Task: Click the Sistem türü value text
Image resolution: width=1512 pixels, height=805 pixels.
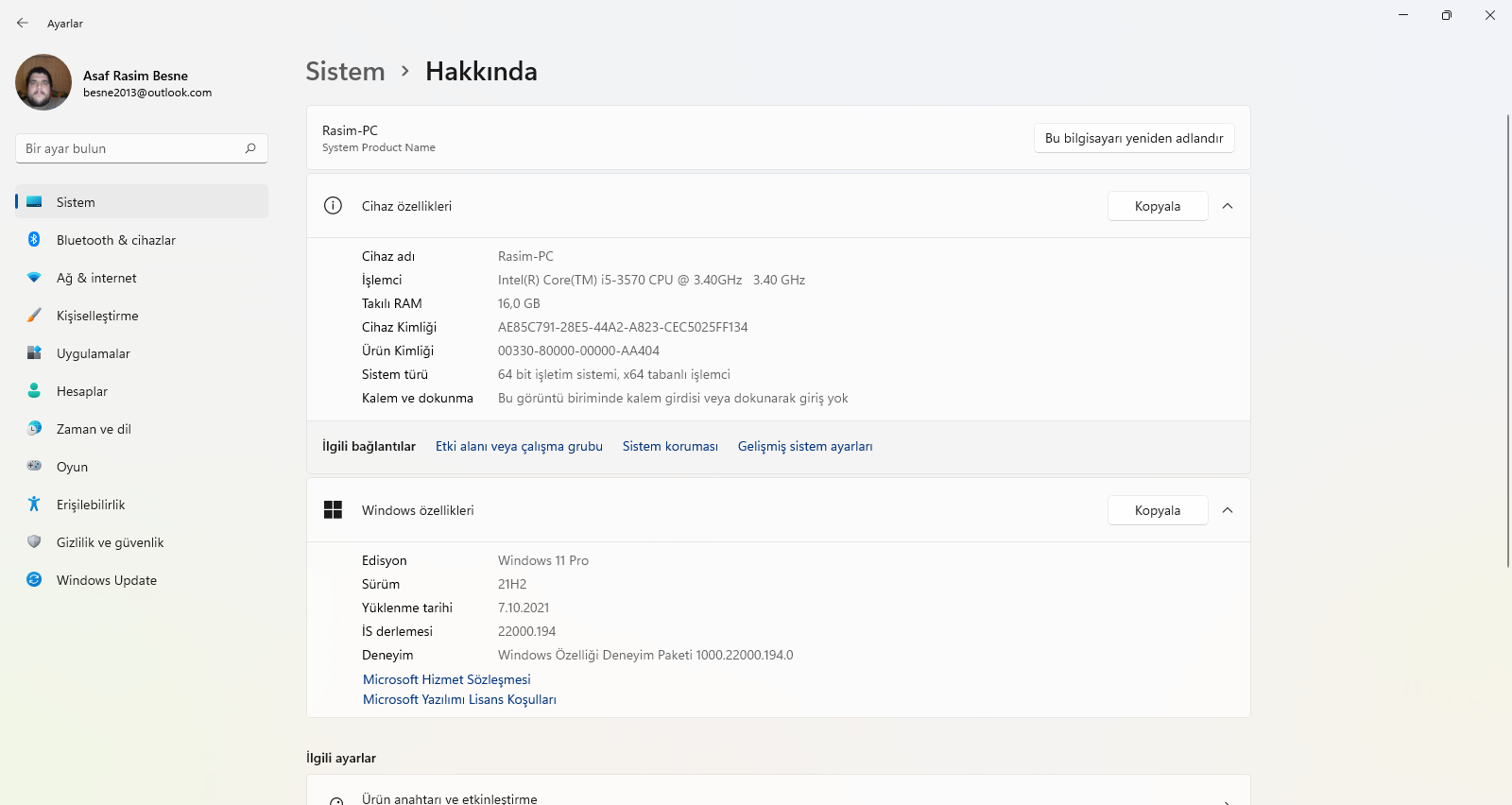Action: (614, 374)
